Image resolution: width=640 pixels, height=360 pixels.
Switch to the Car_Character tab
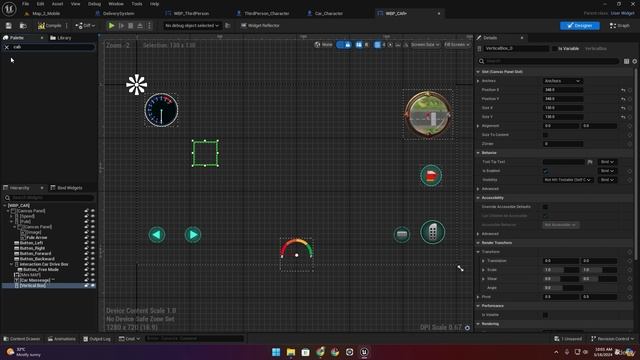click(325, 13)
